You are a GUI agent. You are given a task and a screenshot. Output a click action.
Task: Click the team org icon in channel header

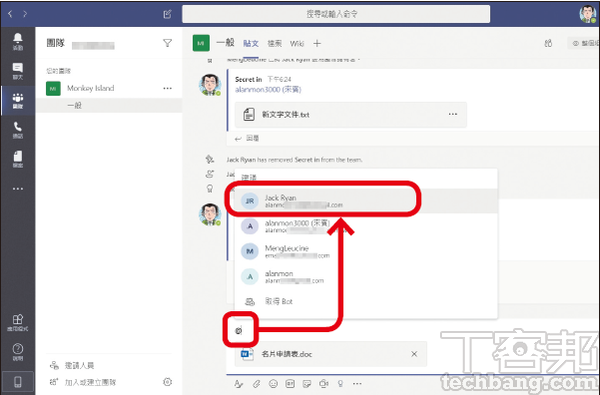click(x=548, y=43)
